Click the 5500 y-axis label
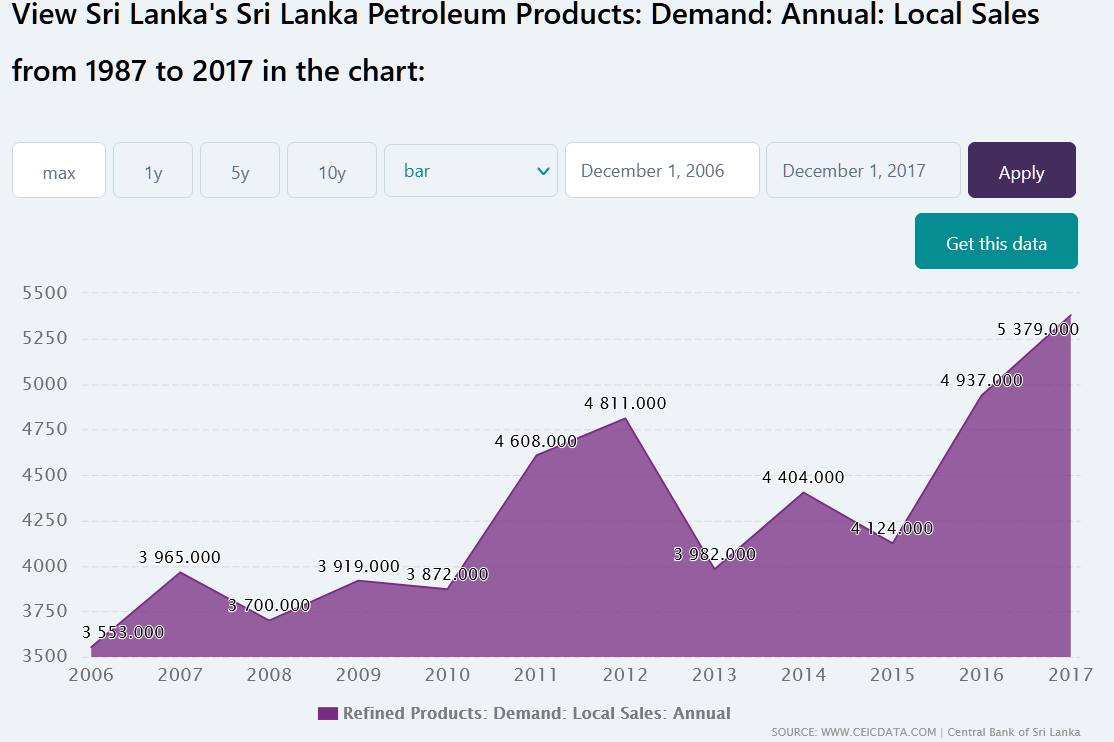The image size is (1114, 742). point(45,293)
